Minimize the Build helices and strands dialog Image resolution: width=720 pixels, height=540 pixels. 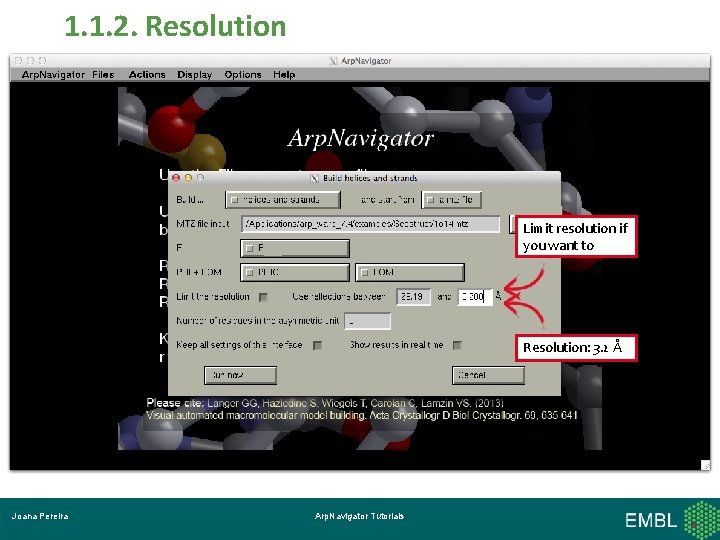[x=188, y=178]
